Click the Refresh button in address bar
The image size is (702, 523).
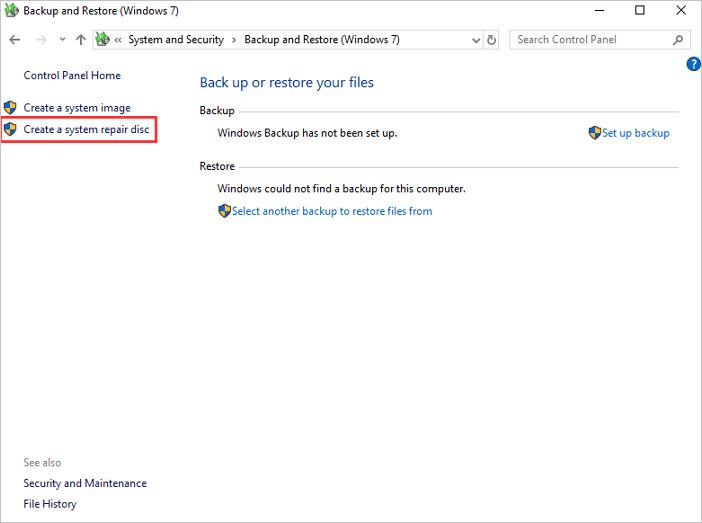tap(491, 40)
